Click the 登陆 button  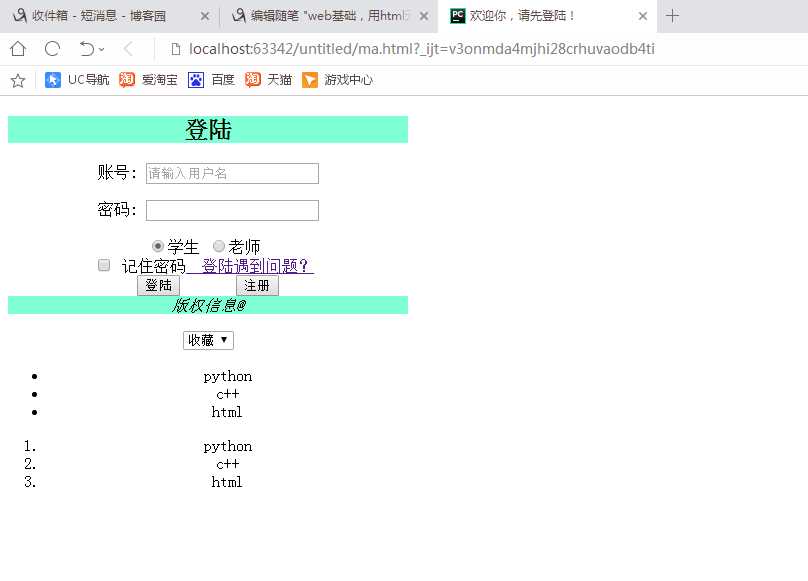click(158, 285)
